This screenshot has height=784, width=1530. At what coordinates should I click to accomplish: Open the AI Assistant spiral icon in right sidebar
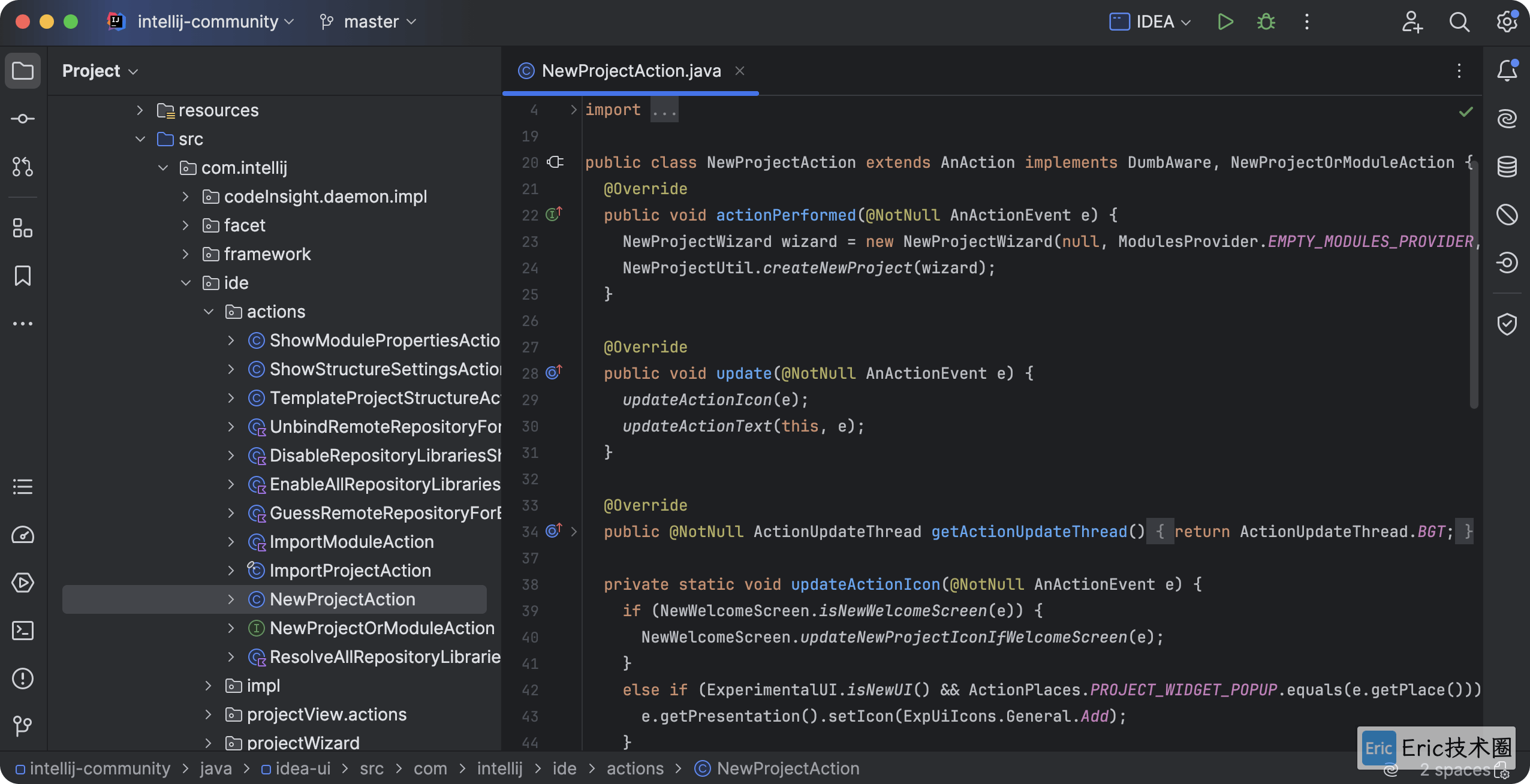(1507, 119)
